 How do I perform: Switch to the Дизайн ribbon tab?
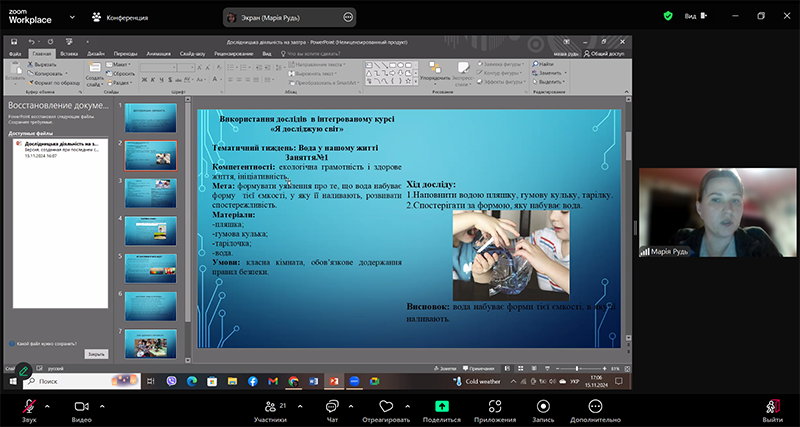click(96, 54)
